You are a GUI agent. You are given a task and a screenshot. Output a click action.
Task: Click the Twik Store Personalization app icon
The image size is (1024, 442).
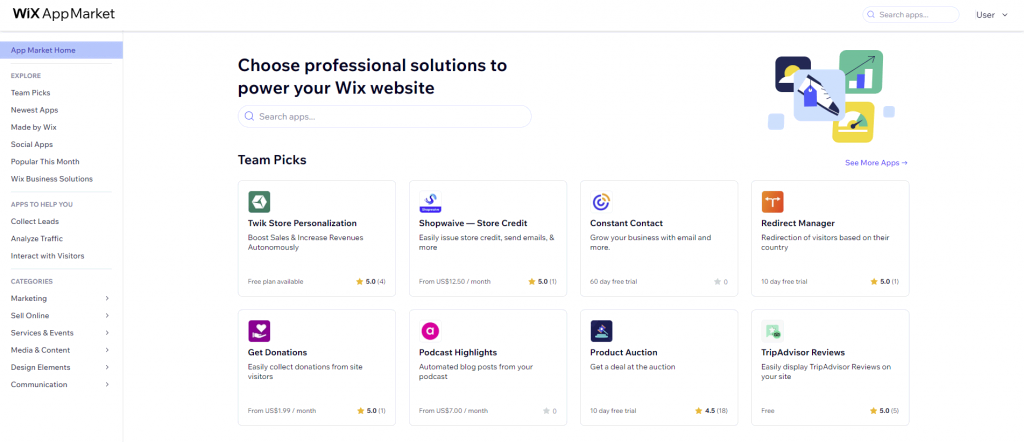click(x=258, y=201)
